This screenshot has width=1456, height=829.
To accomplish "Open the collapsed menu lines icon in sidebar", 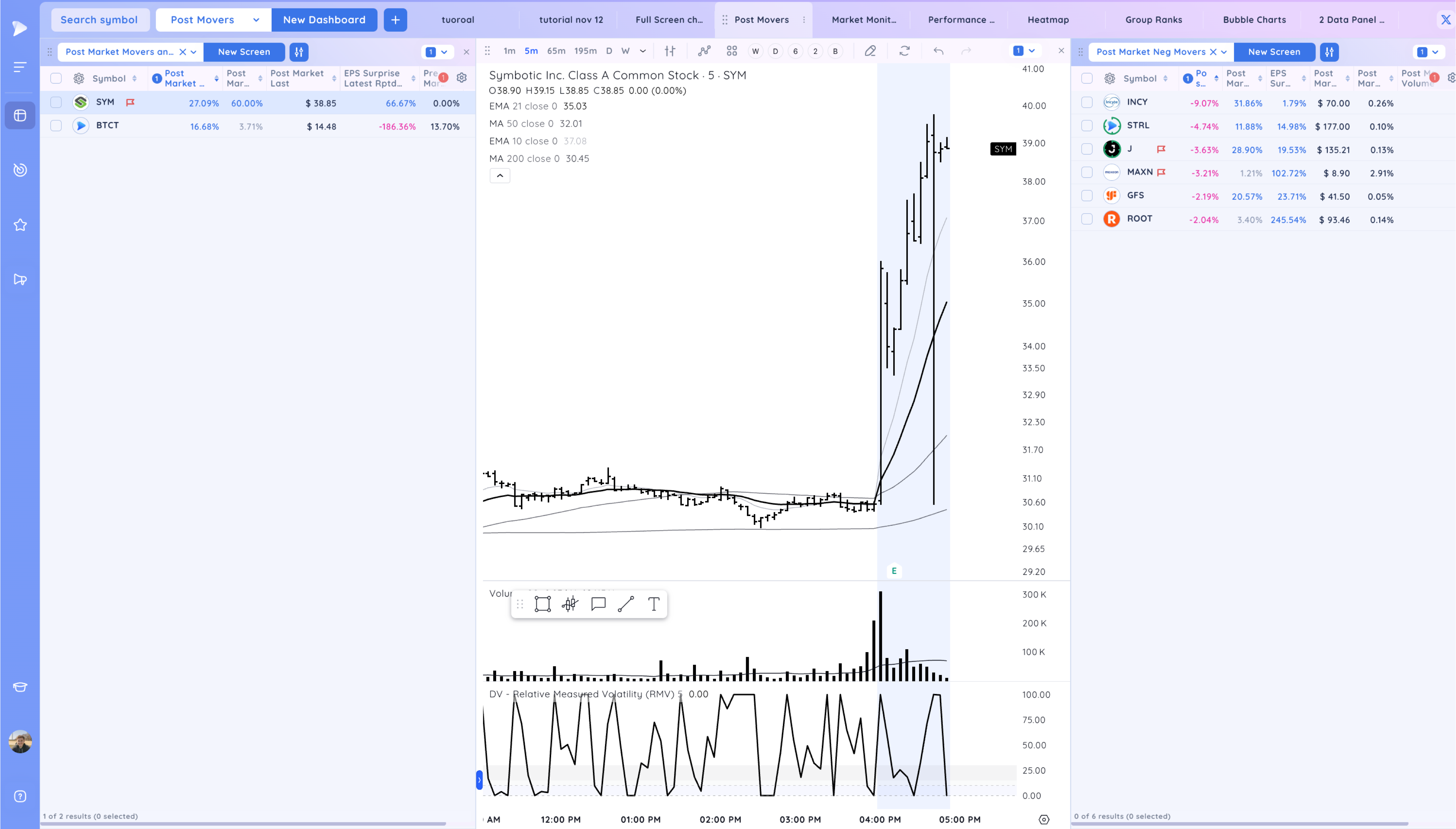I will click(x=20, y=67).
